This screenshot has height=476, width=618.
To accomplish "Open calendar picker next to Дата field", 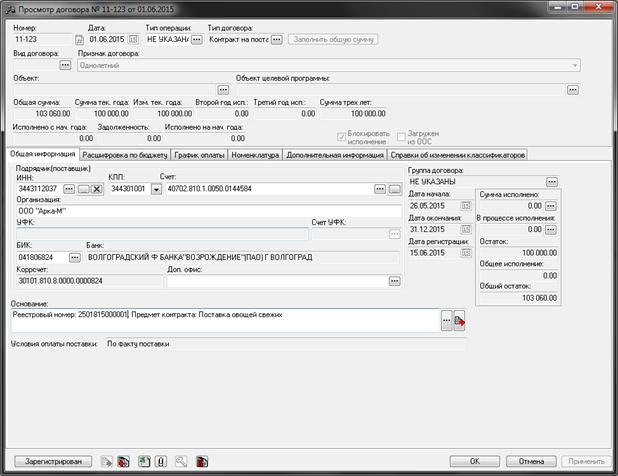I will point(134,39).
